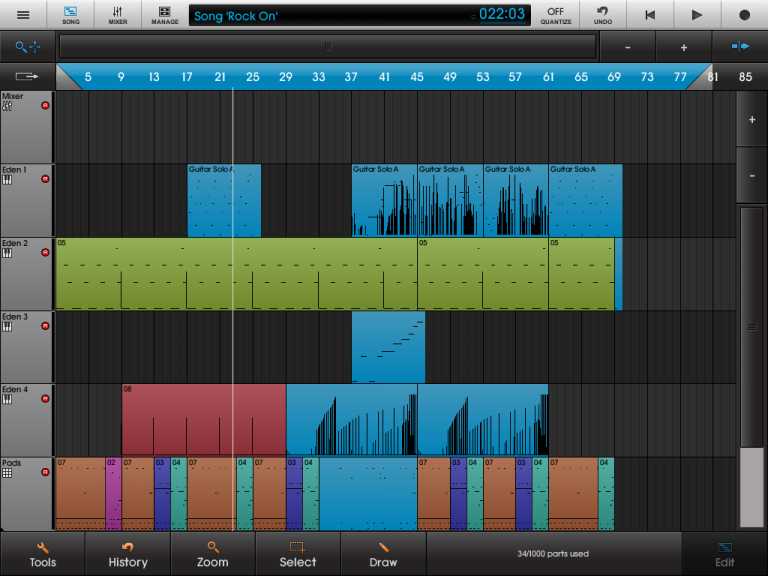Select the red part on Eden 4
Viewport: 768px width, 576px height.
pos(204,420)
